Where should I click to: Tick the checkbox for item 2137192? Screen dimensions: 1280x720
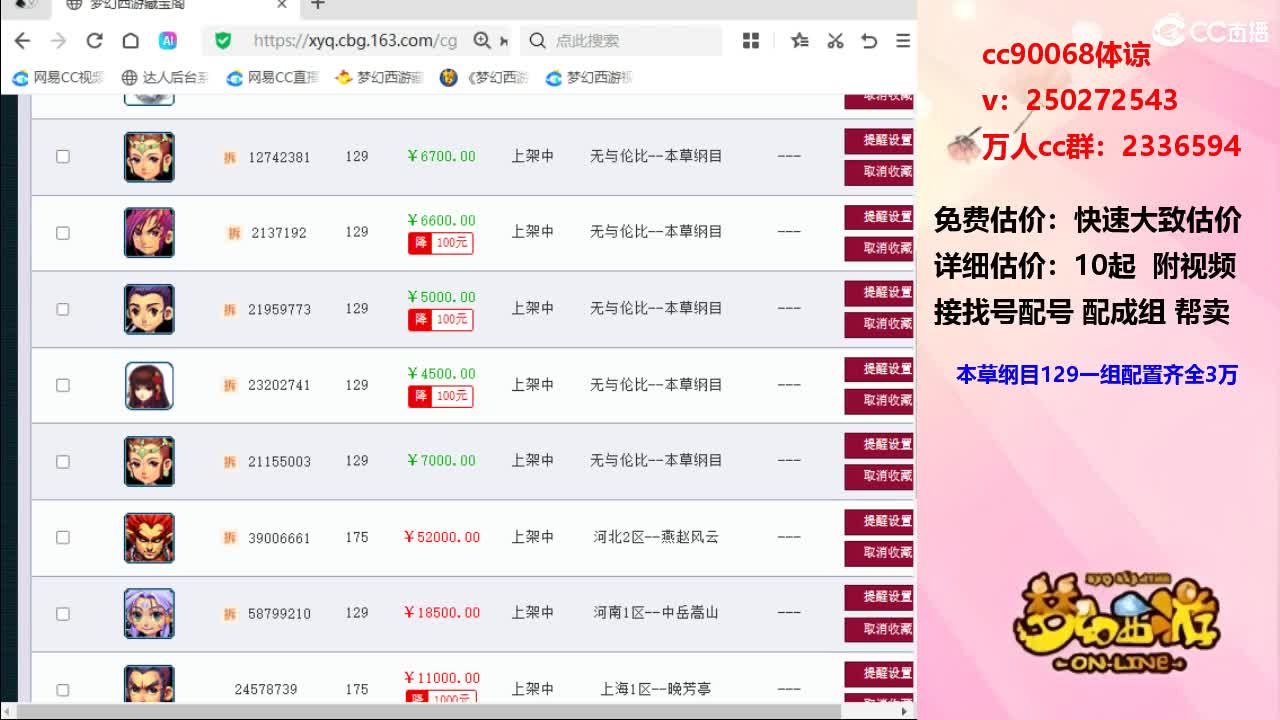pos(63,233)
